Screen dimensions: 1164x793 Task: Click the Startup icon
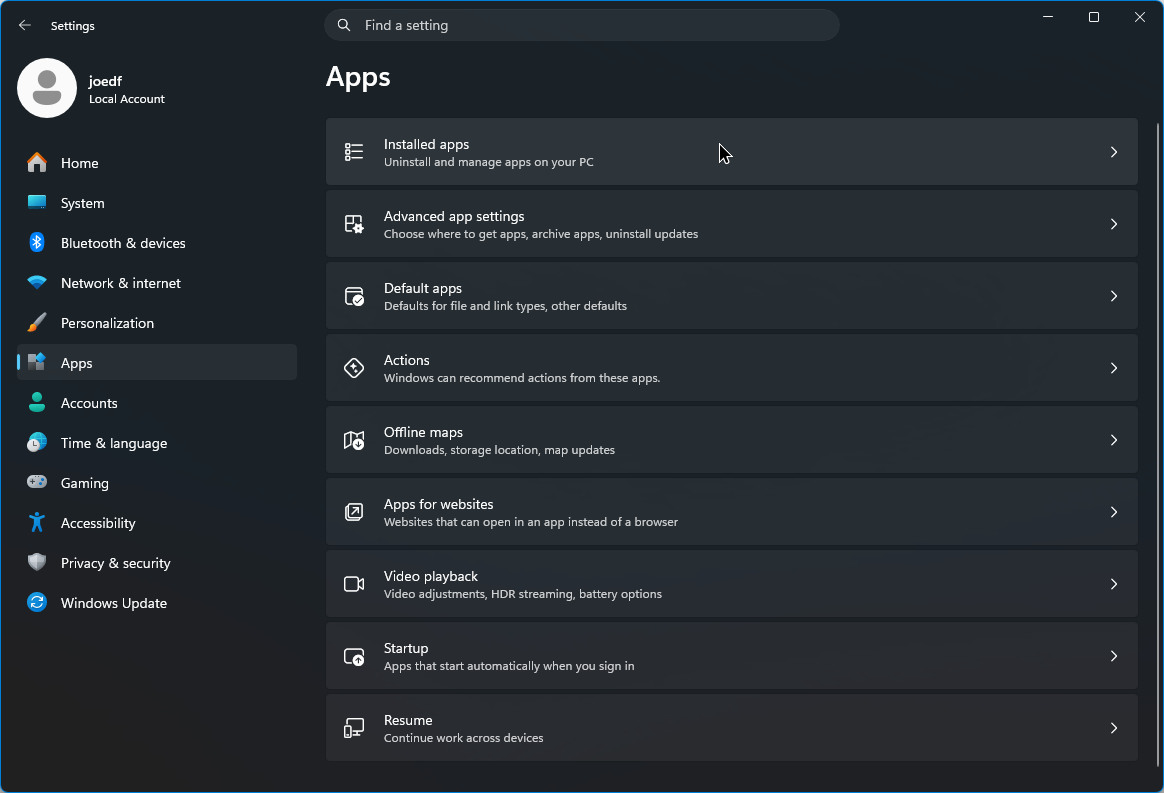tap(354, 656)
